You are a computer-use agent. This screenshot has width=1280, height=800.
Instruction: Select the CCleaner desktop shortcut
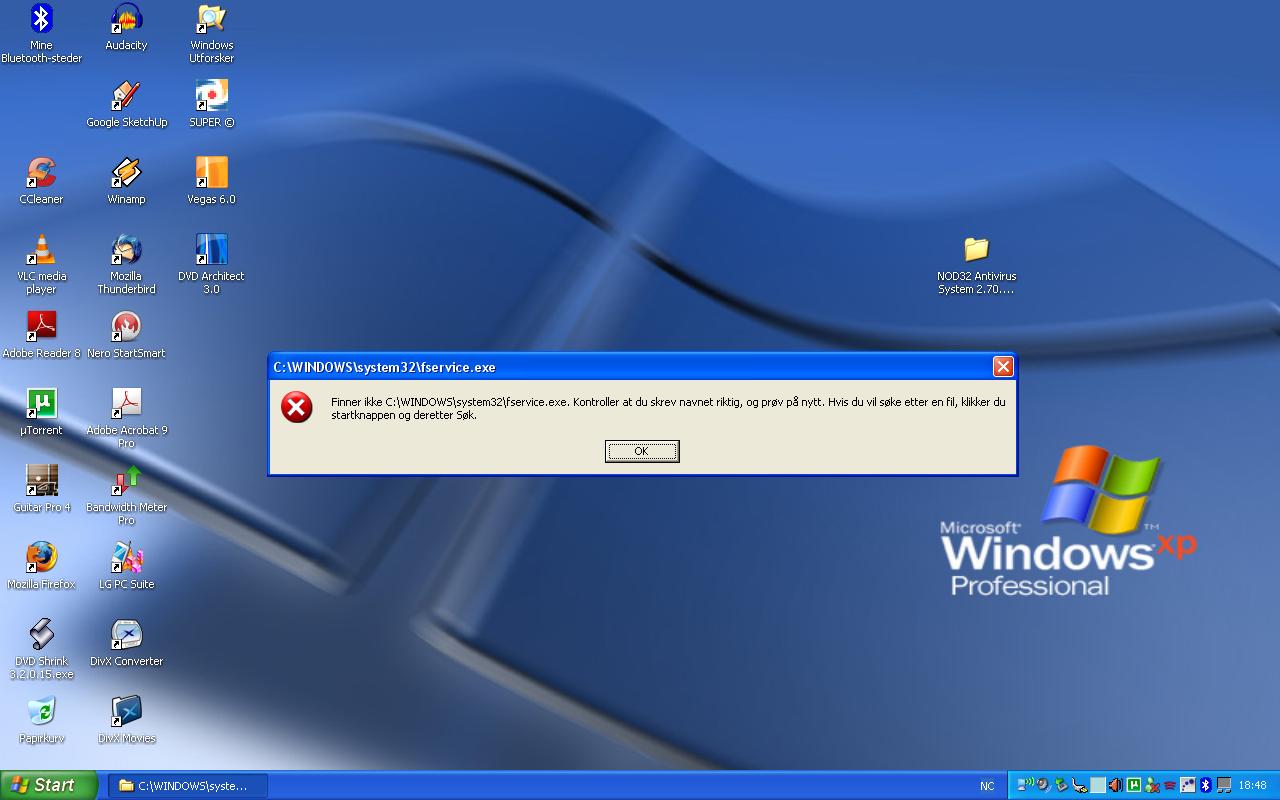(41, 181)
